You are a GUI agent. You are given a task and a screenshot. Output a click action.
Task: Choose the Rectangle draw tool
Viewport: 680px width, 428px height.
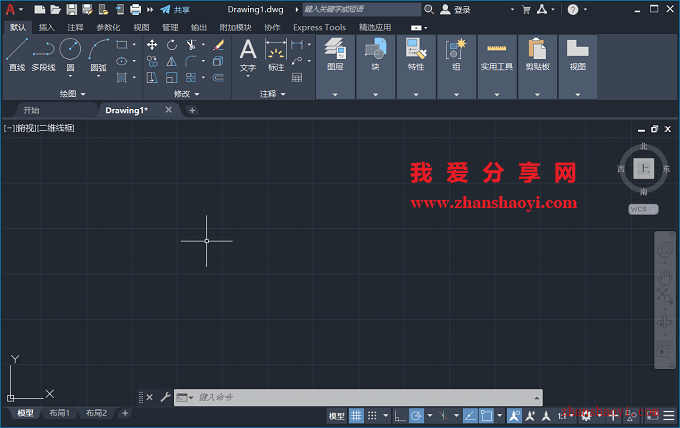click(122, 45)
